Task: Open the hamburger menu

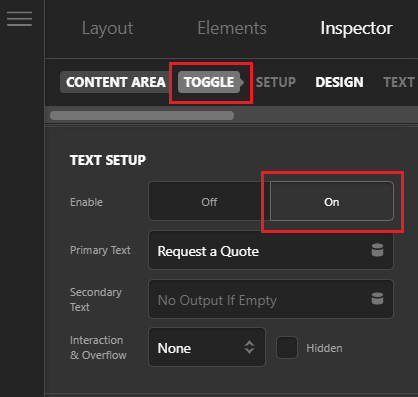Action: click(x=19, y=18)
